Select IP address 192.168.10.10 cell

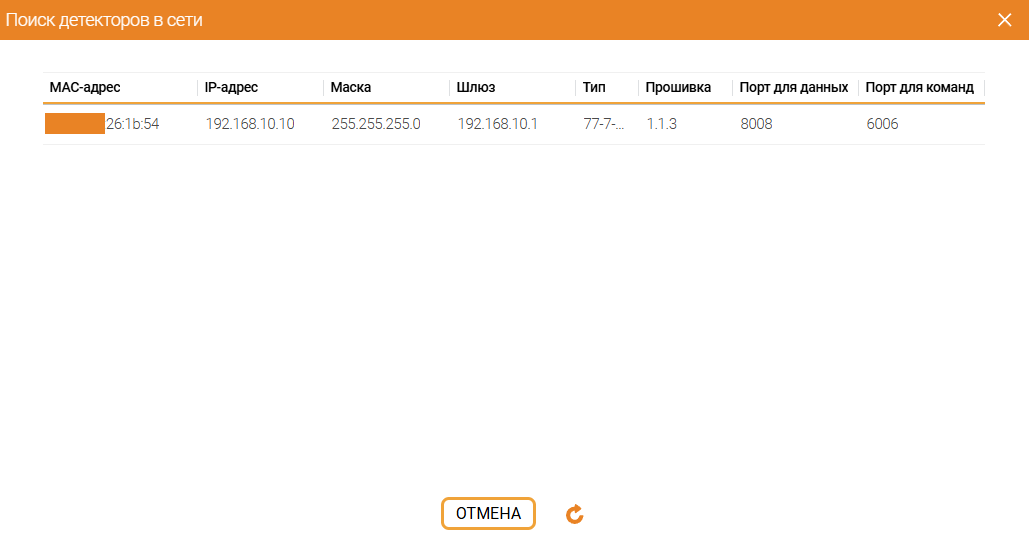(250, 124)
